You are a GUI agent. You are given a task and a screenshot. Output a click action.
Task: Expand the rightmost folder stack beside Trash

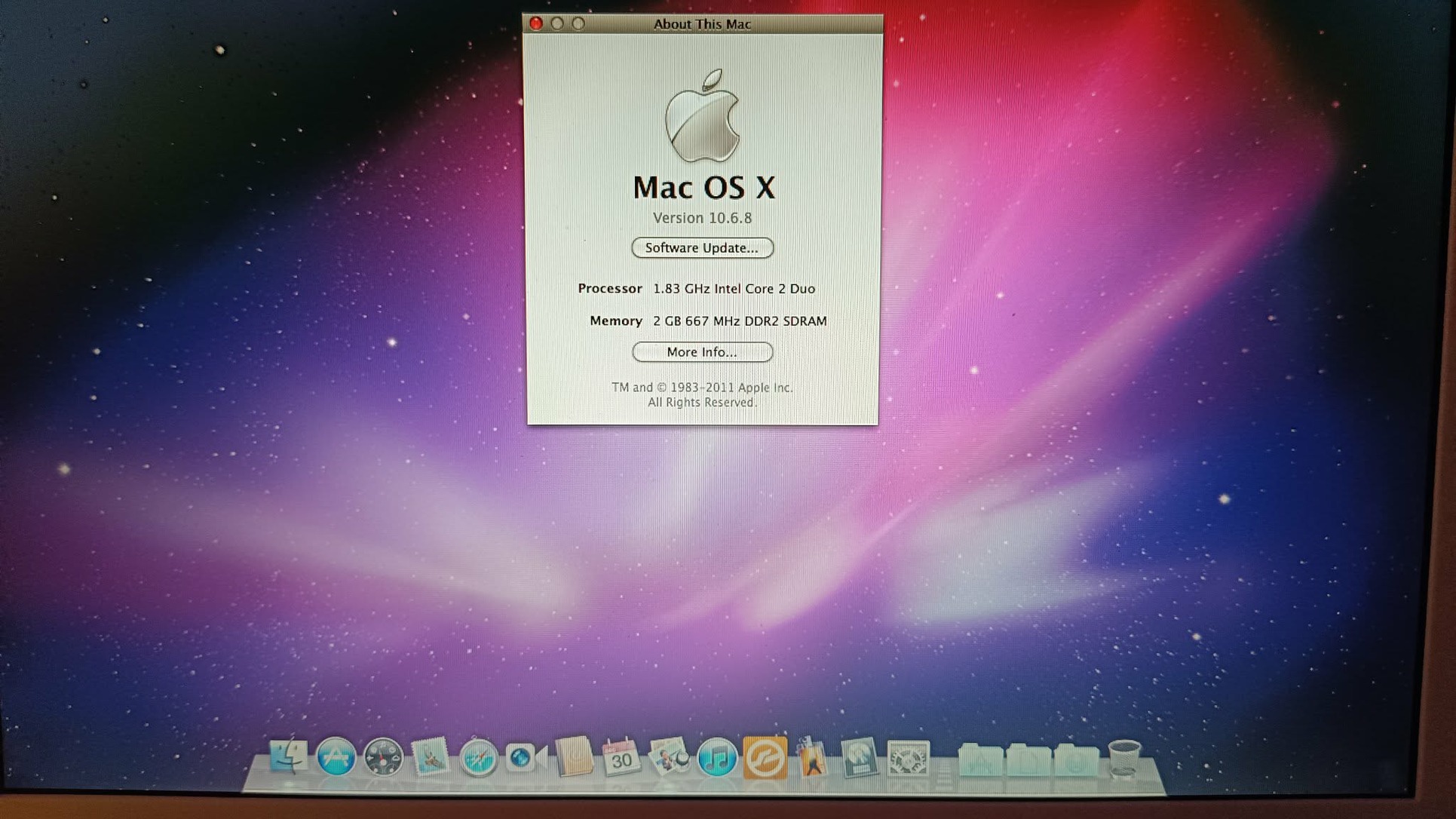pyautogui.click(x=1076, y=760)
